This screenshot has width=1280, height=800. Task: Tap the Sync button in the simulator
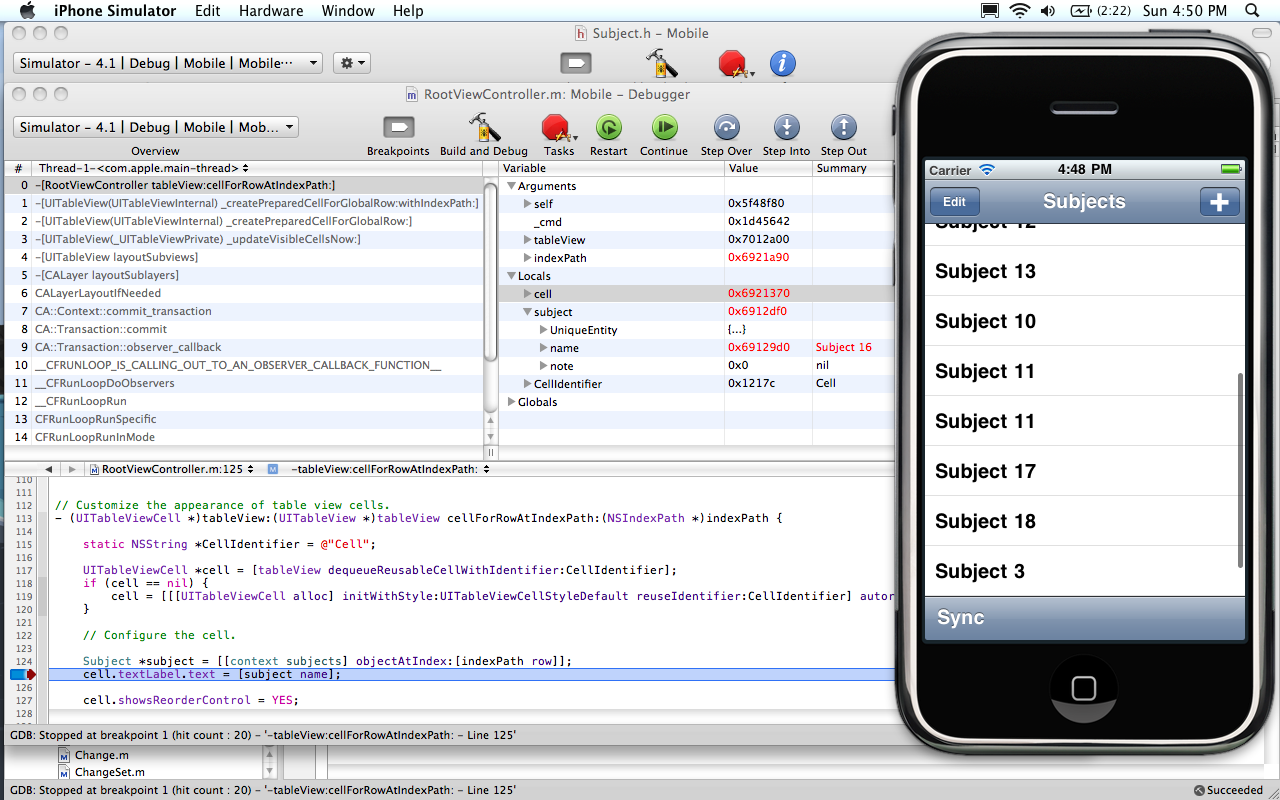point(961,618)
